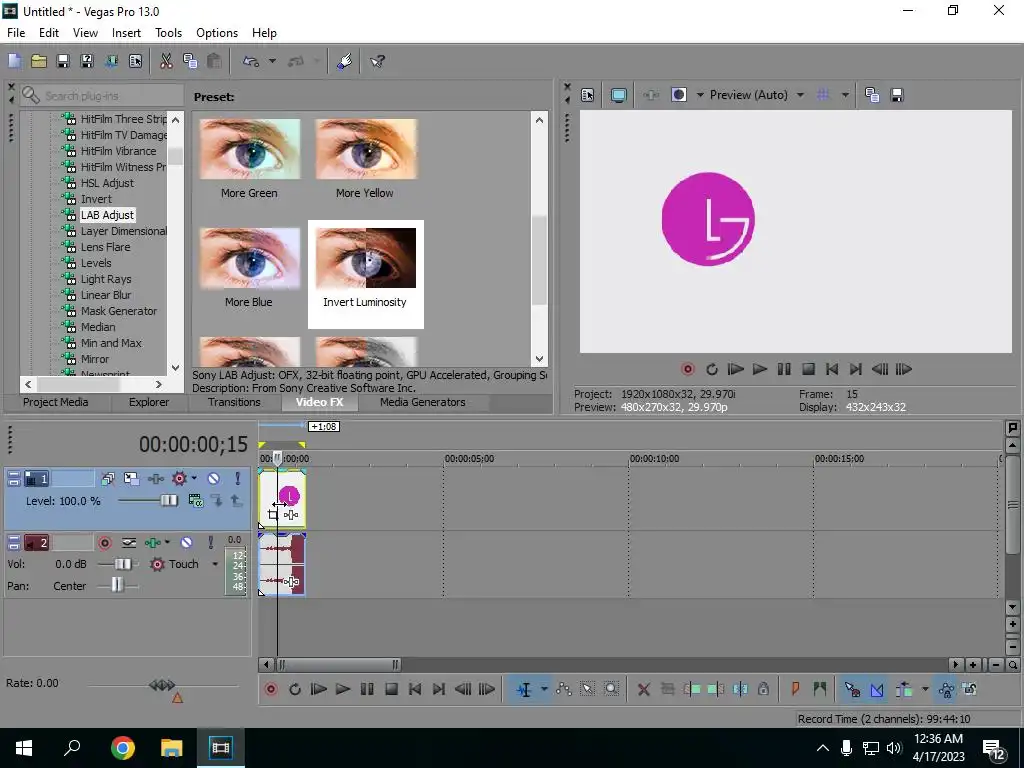The image size is (1024, 768).
Task: Open the Tools menu
Action: [168, 33]
